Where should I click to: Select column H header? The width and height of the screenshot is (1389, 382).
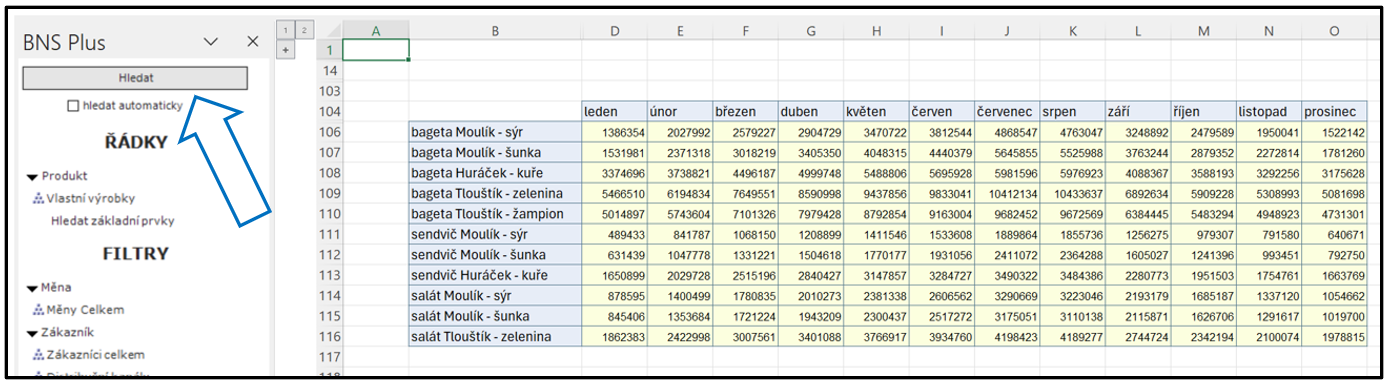[x=876, y=31]
